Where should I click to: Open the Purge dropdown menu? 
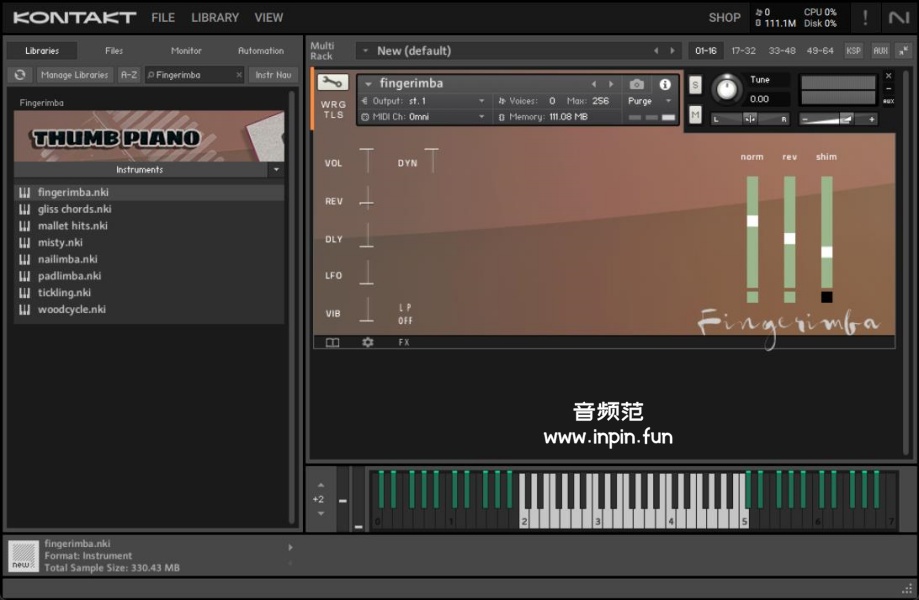coord(650,101)
